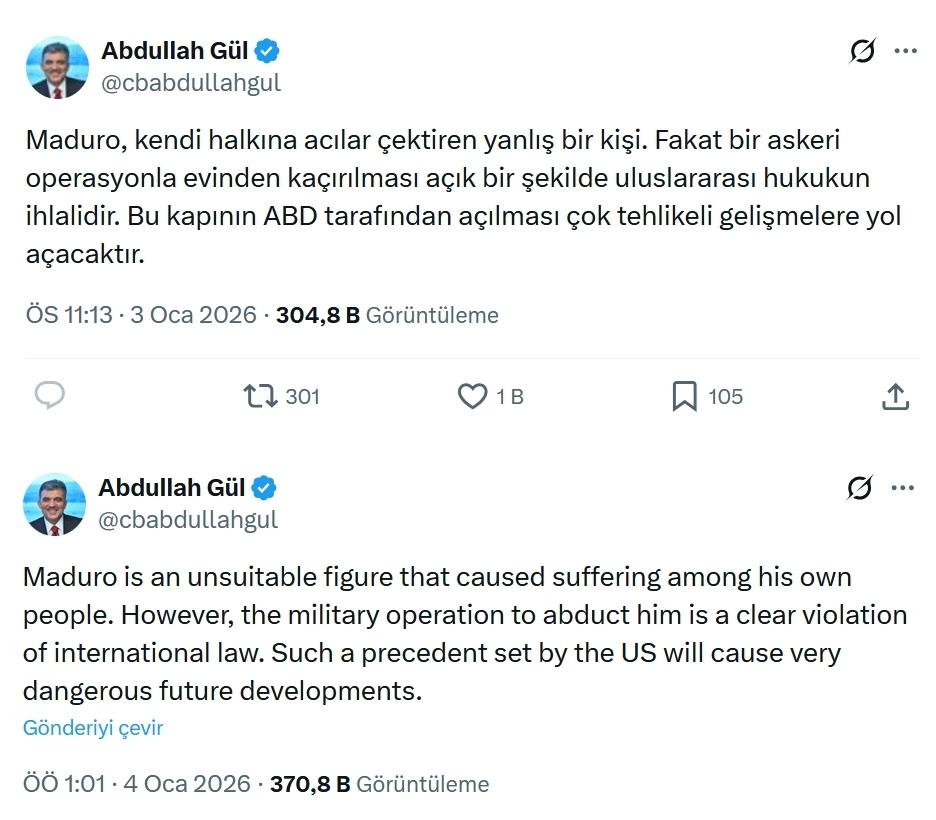Open more options menu on first tweet
Image resolution: width=936 pixels, height=820 pixels.
point(905,51)
